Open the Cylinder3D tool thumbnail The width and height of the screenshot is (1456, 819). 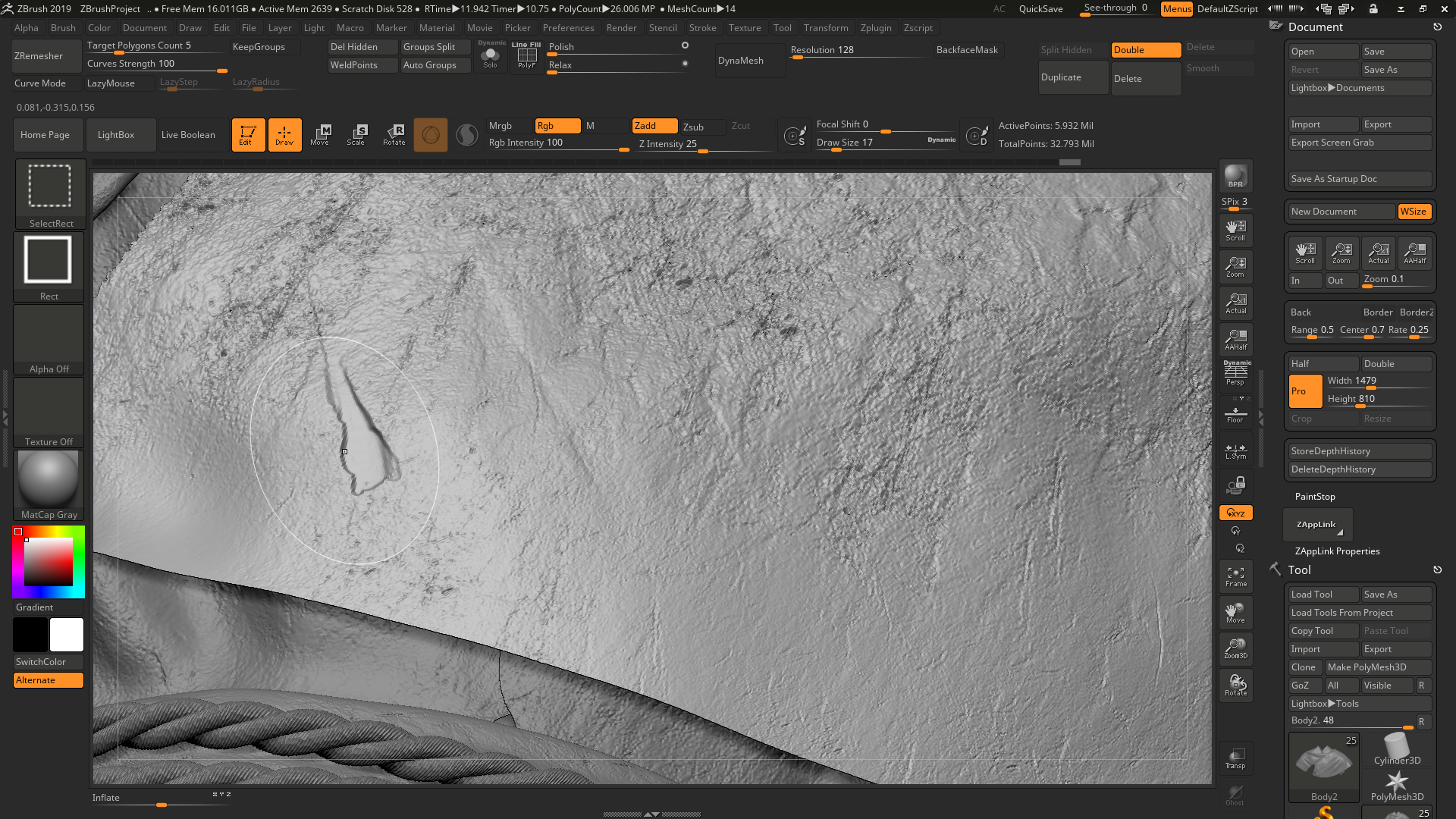pyautogui.click(x=1396, y=750)
